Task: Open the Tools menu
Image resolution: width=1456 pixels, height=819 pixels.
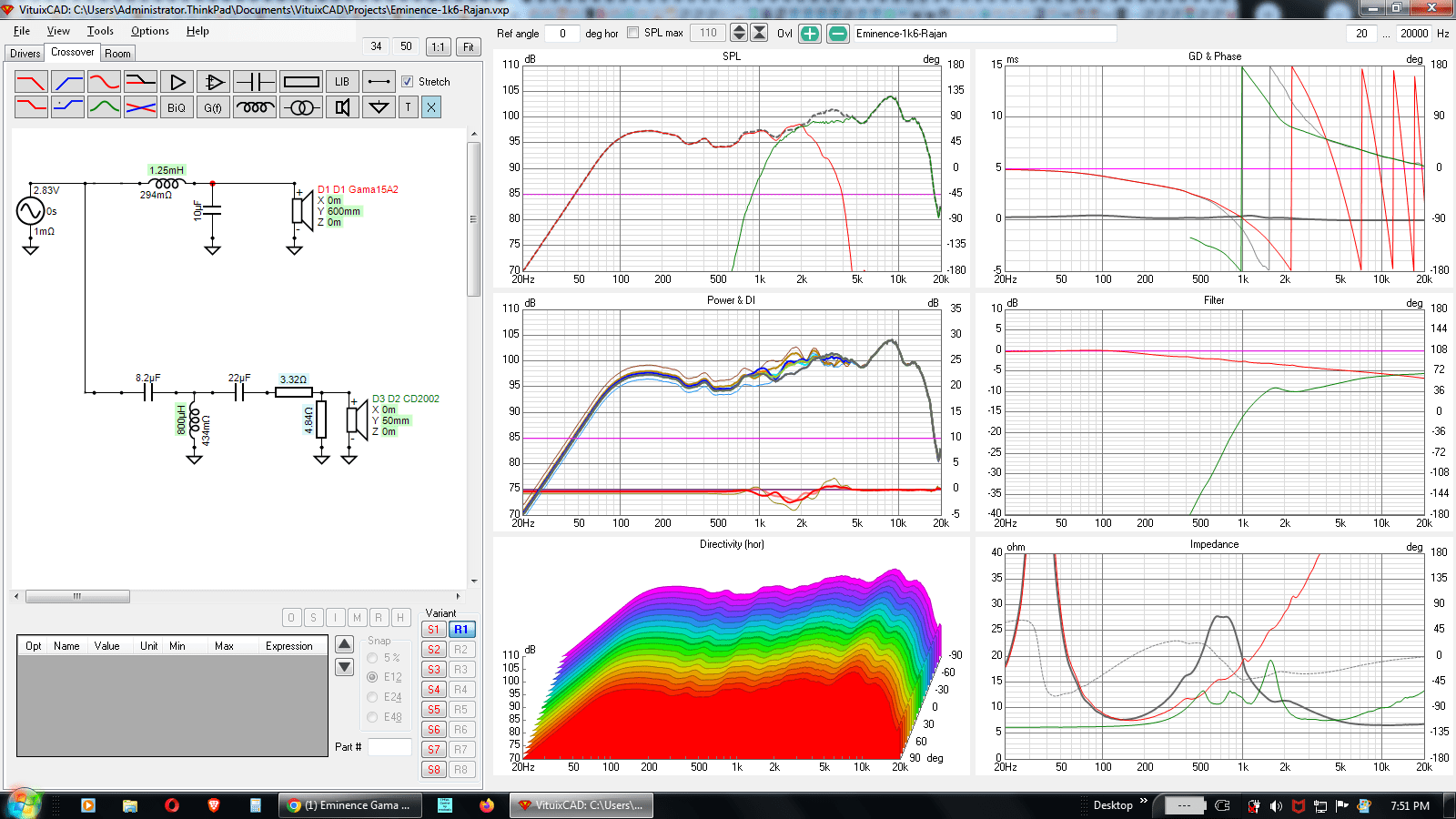Action: click(100, 31)
